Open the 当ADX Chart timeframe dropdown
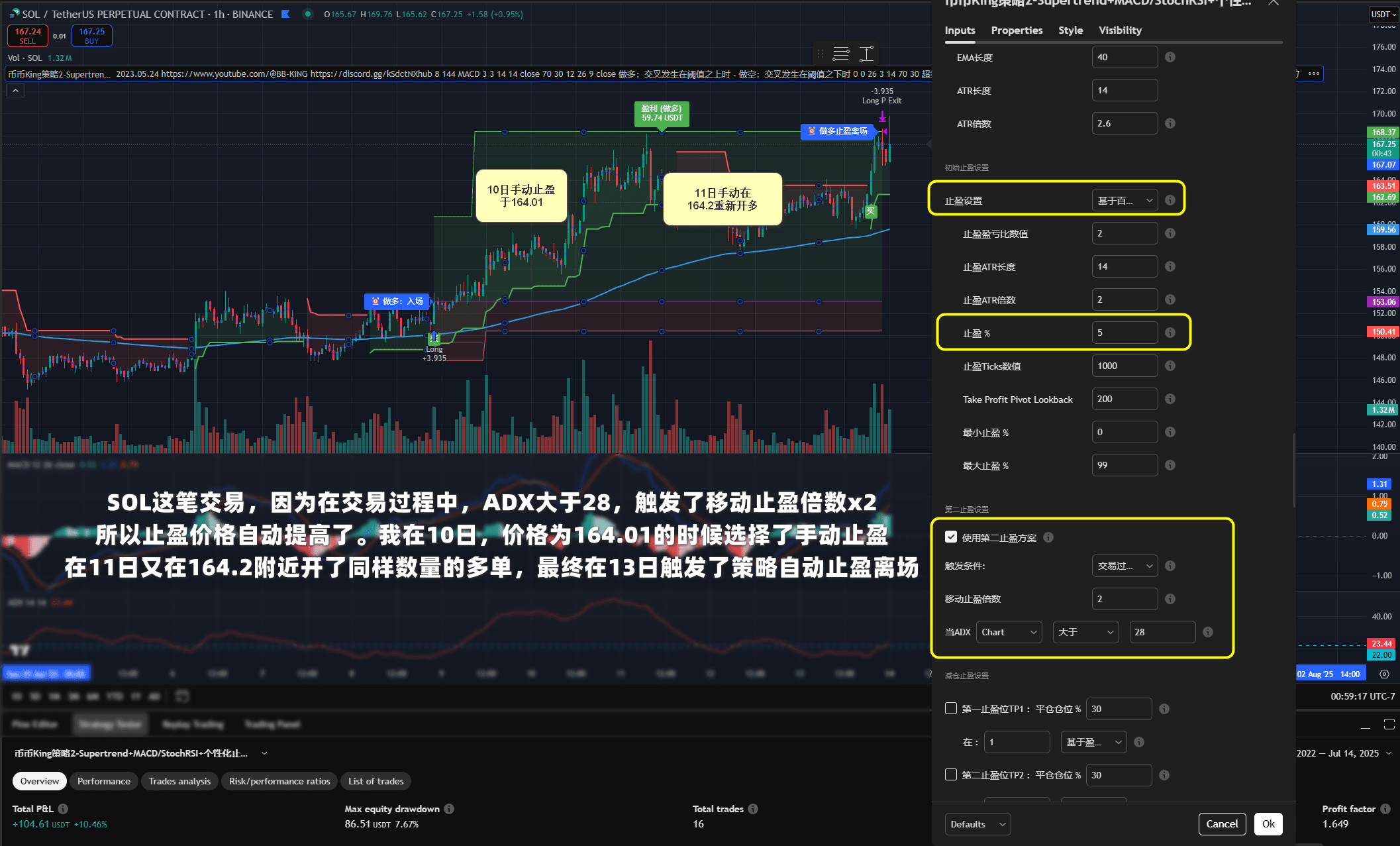Viewport: 1400px width, 846px height. [1009, 632]
